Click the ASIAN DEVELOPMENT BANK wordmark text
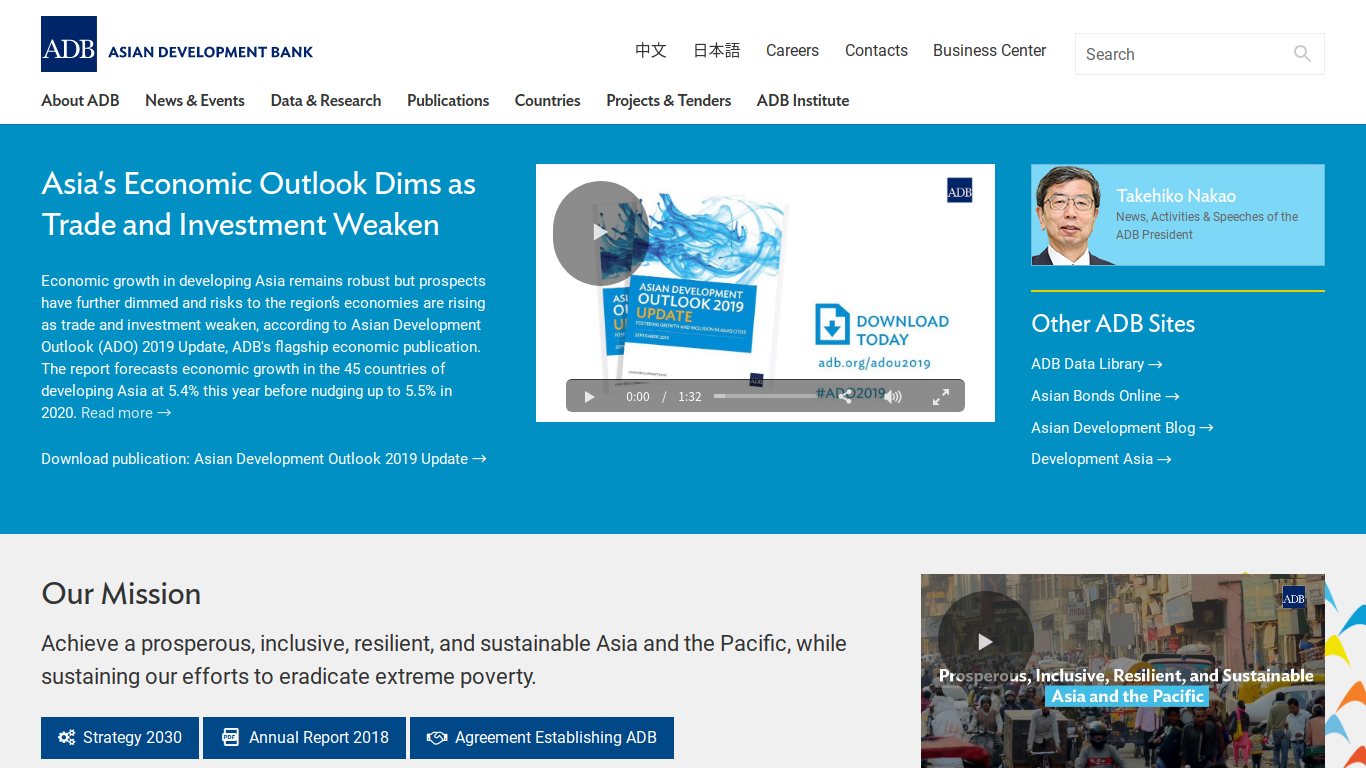Image resolution: width=1366 pixels, height=768 pixels. 211,52
